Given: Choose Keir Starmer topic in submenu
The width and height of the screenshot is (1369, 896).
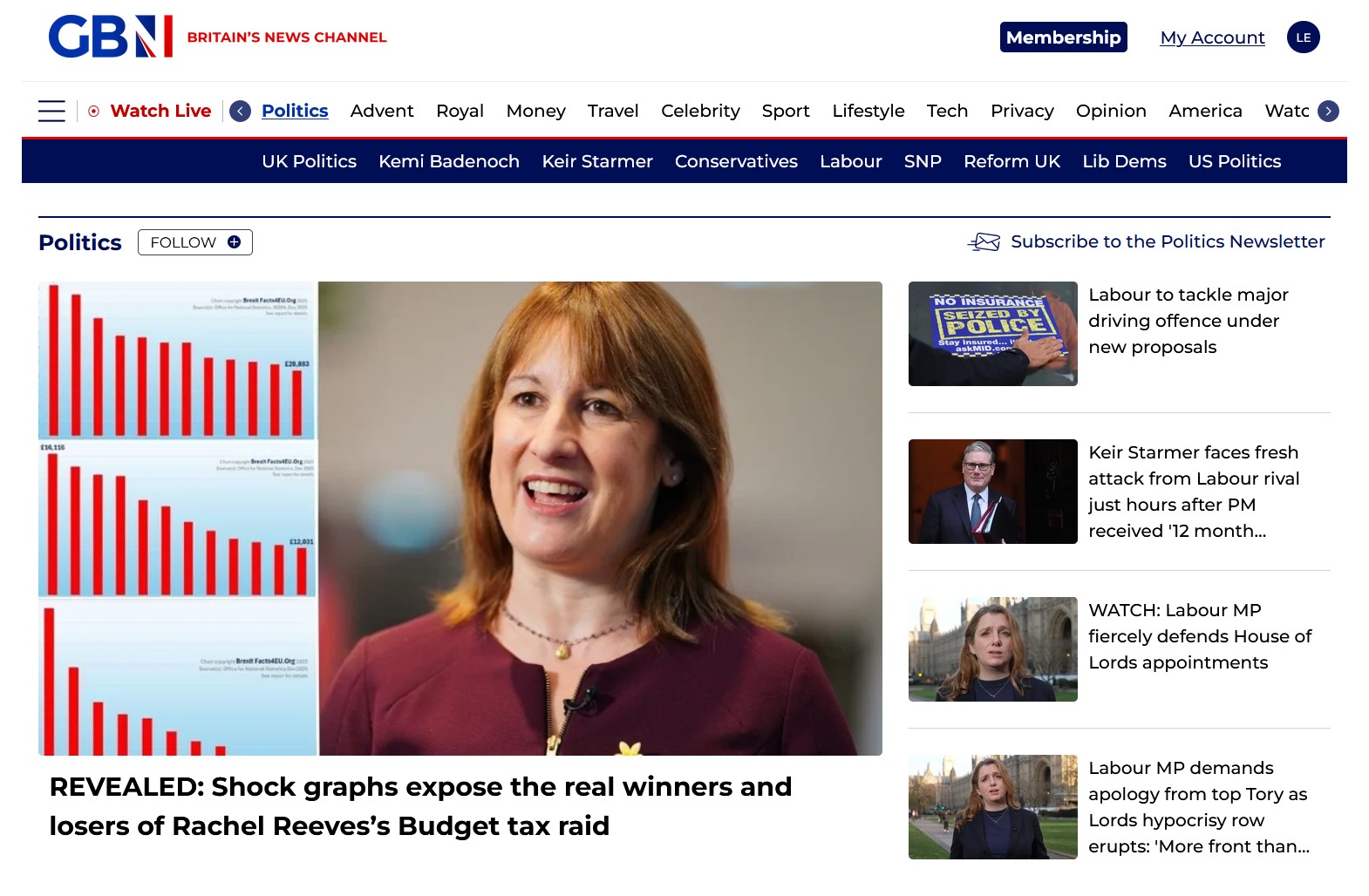Looking at the screenshot, I should [596, 161].
